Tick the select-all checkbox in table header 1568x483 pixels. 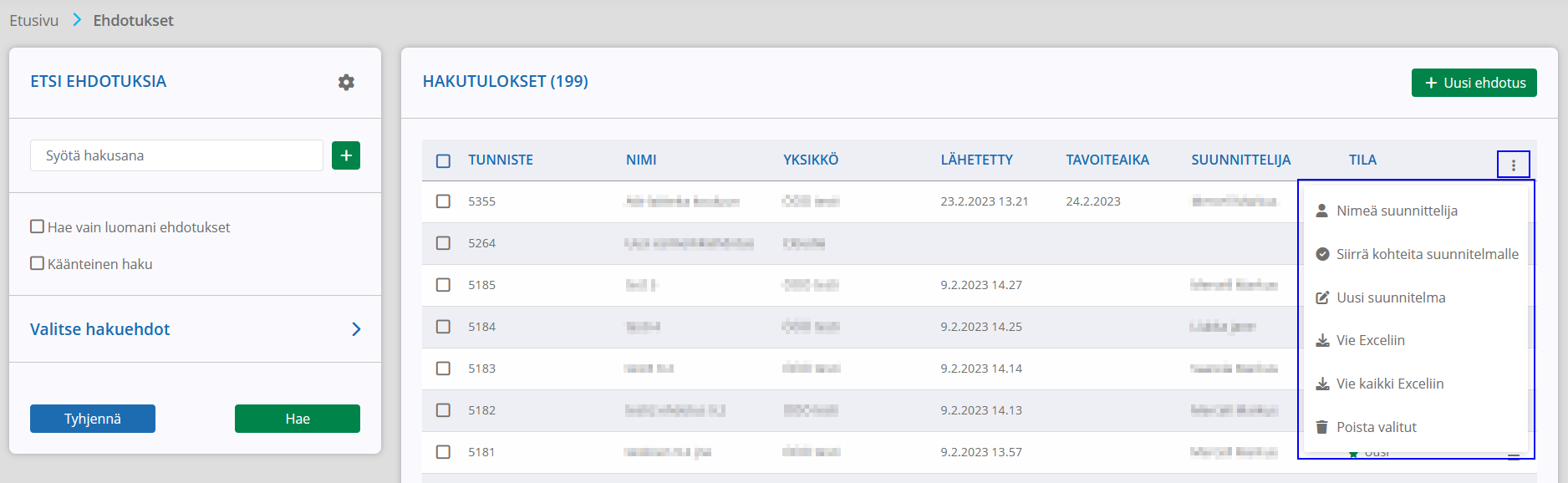point(443,160)
